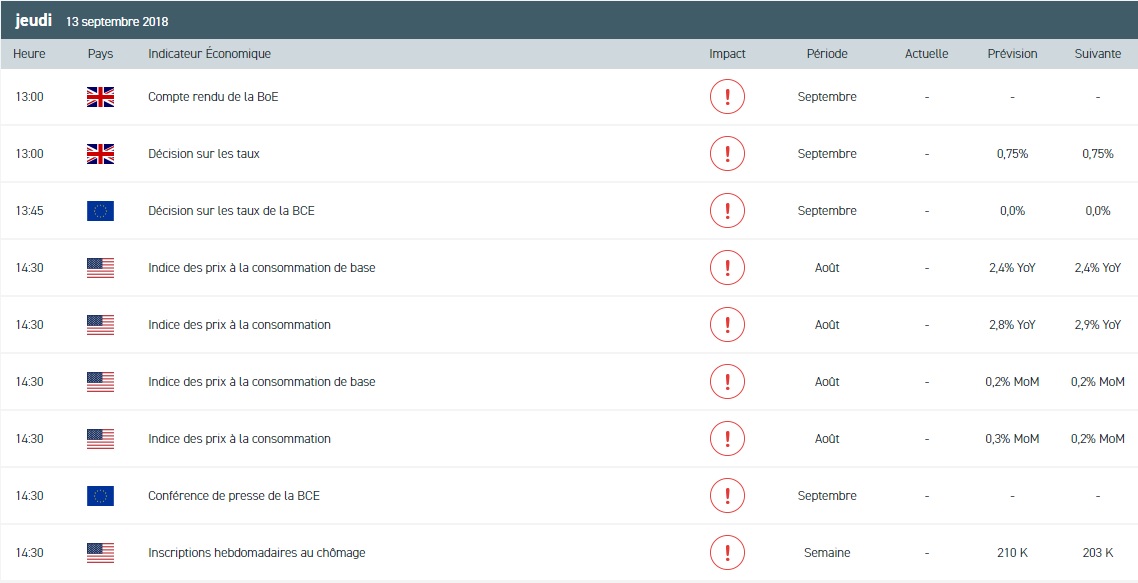Click the UK flag in the 13:00 Décision sur les taux row
Image resolution: width=1138 pixels, height=583 pixels.
[100, 154]
